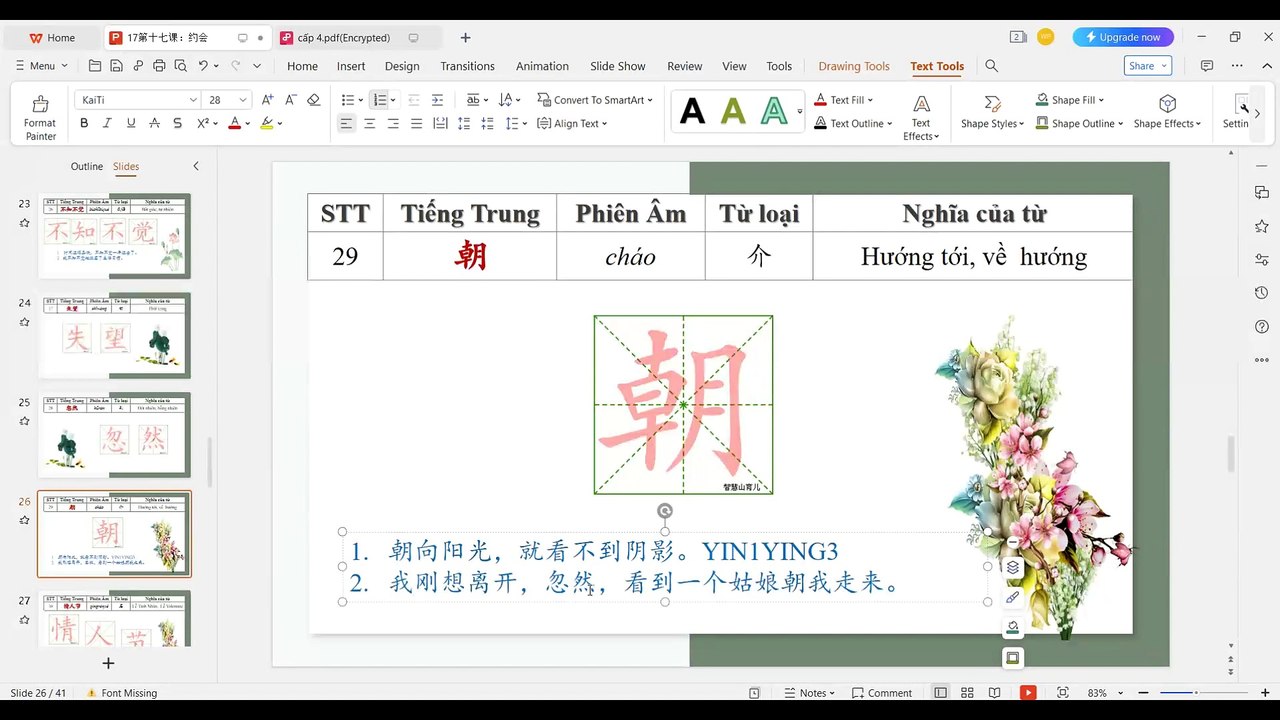
Task: Toggle bold formatting
Action: (84, 123)
